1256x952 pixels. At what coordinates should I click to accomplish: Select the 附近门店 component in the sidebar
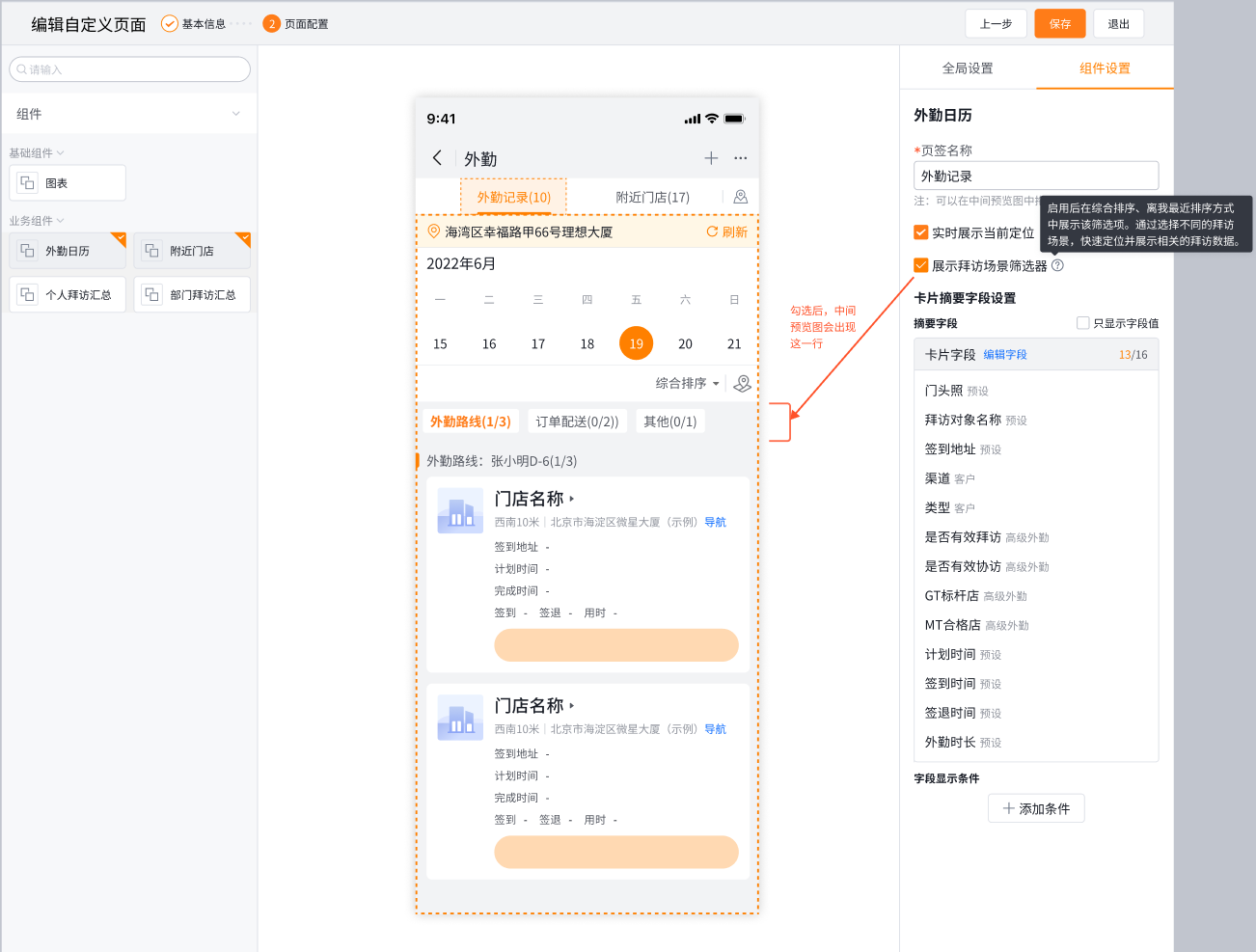coord(191,250)
